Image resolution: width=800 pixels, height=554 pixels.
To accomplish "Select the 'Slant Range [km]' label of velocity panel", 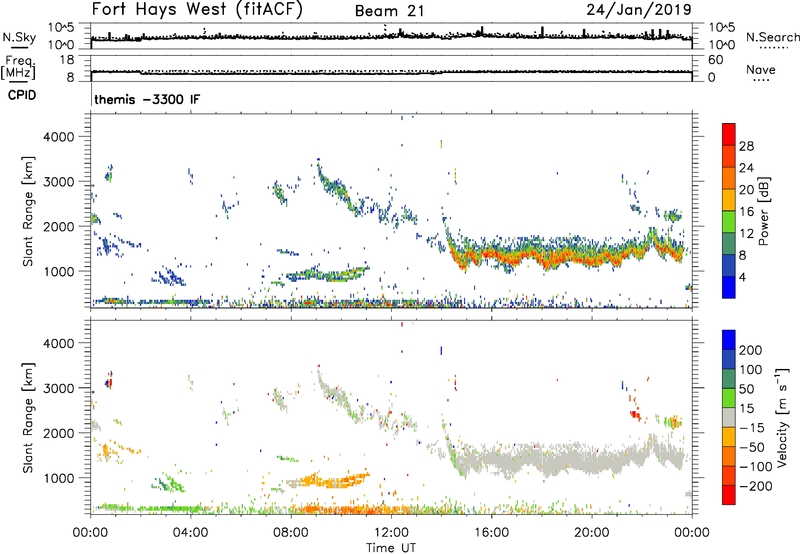I will 28,418.
